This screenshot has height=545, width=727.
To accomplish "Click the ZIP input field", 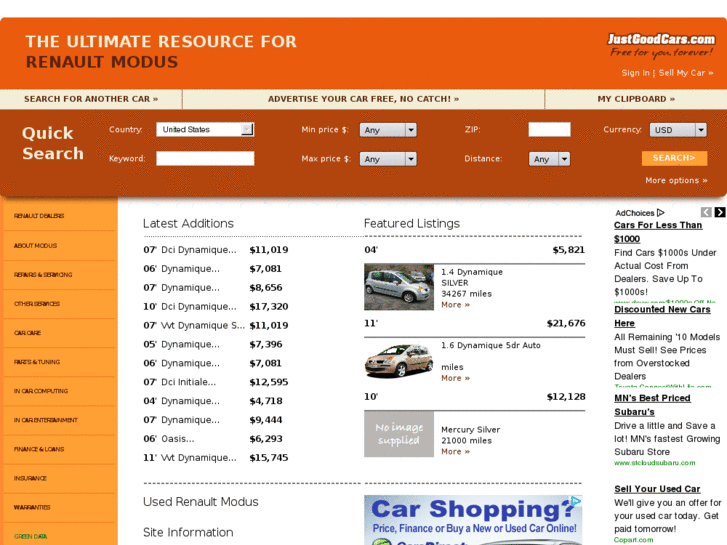I will tap(549, 129).
